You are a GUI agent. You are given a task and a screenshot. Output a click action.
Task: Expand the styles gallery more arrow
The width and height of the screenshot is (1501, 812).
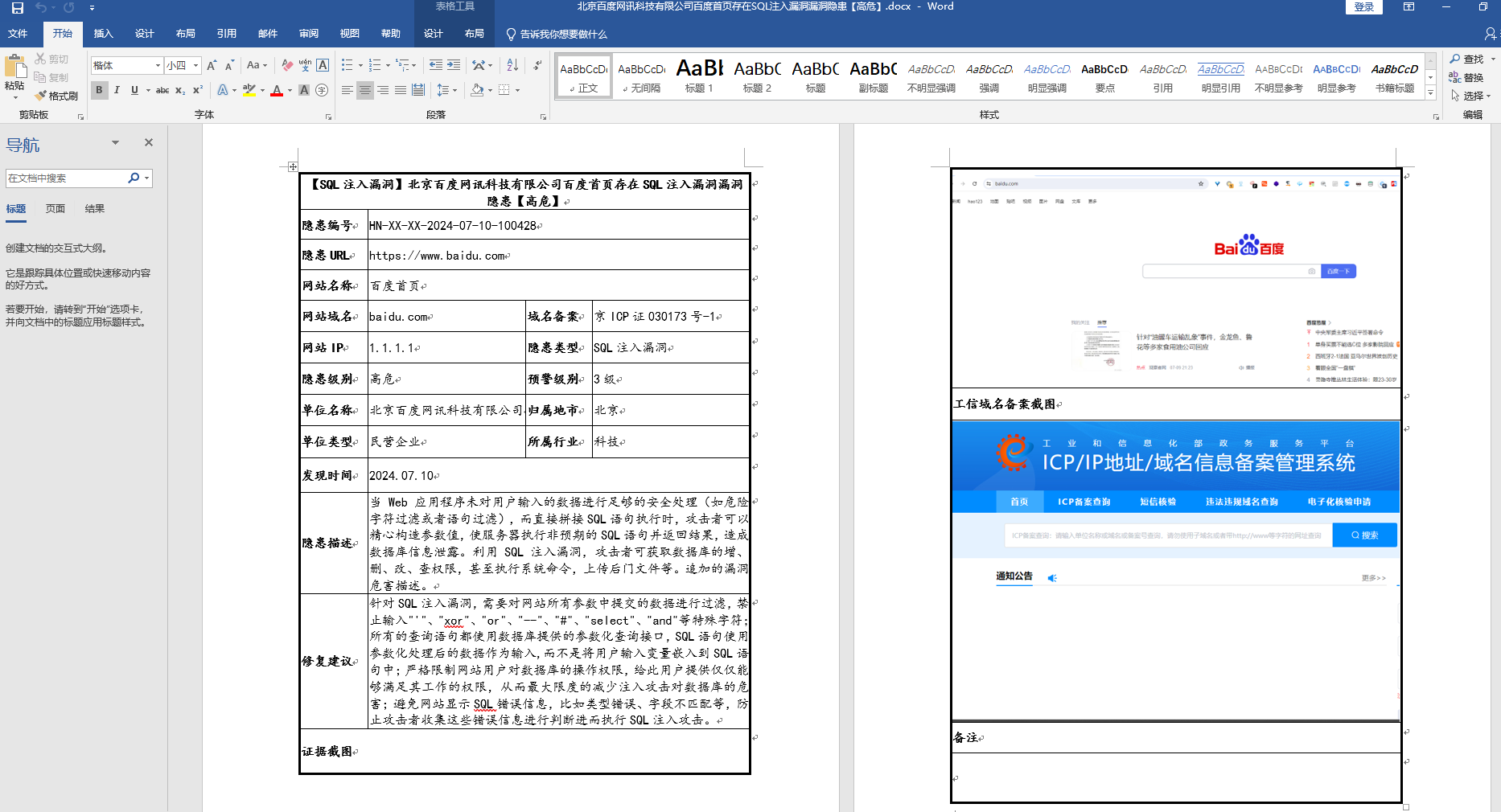[x=1430, y=93]
